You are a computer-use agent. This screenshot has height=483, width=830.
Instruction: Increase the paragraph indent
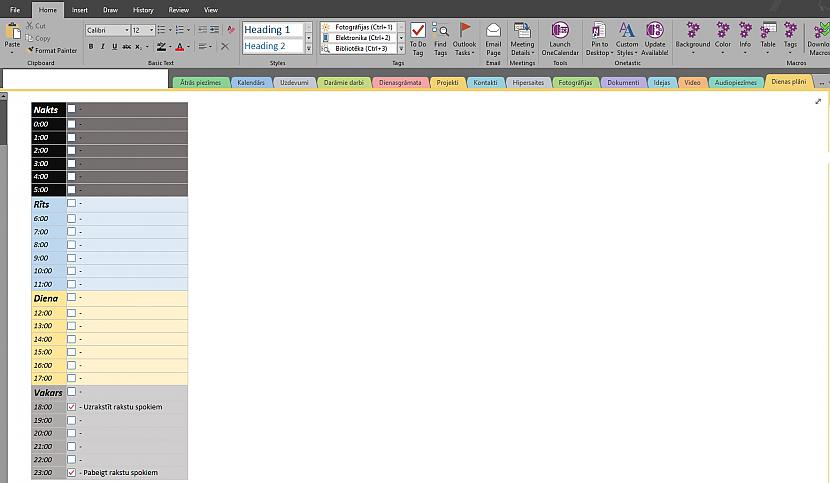(214, 30)
